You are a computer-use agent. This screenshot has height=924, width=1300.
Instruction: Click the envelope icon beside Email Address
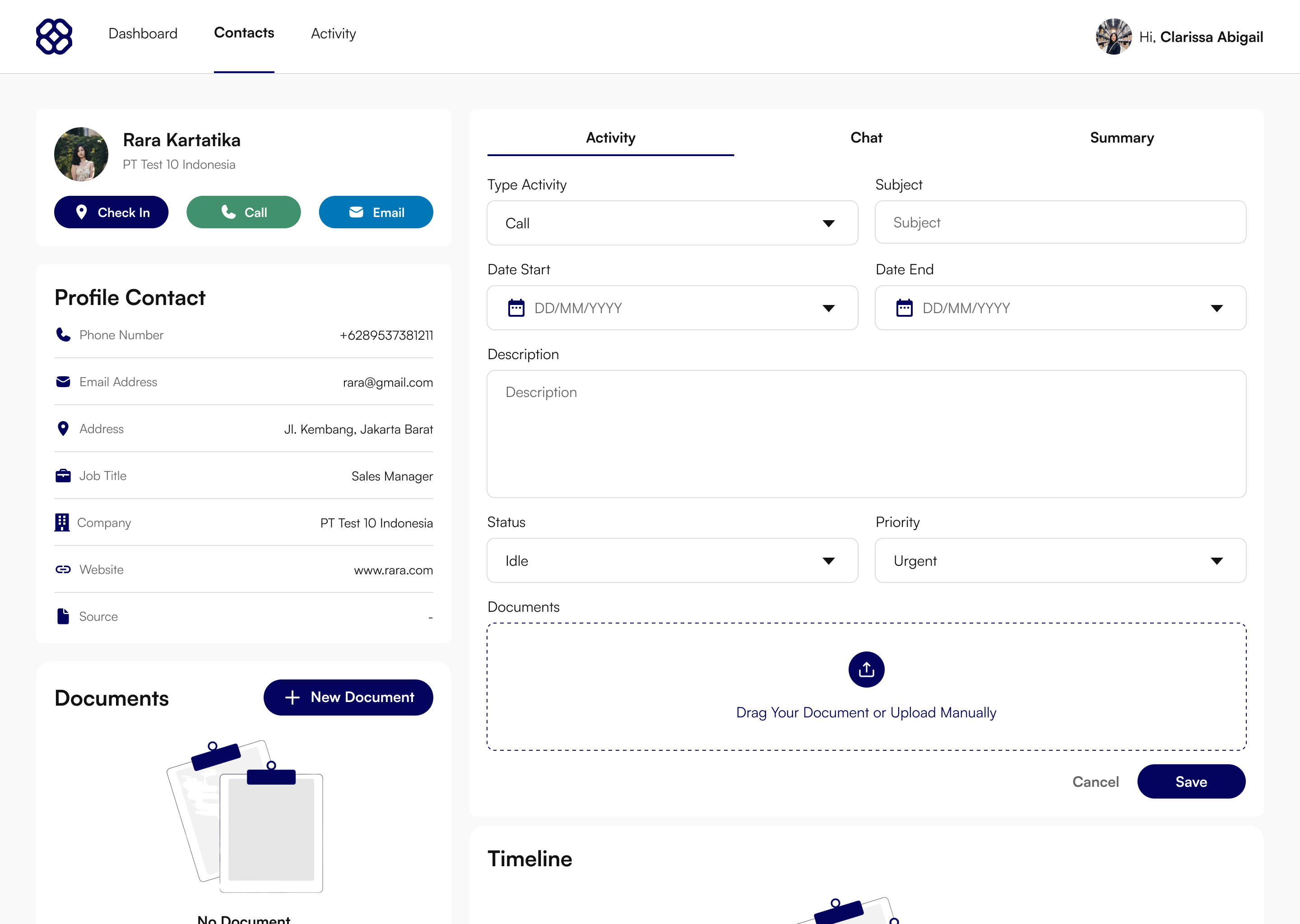click(63, 382)
